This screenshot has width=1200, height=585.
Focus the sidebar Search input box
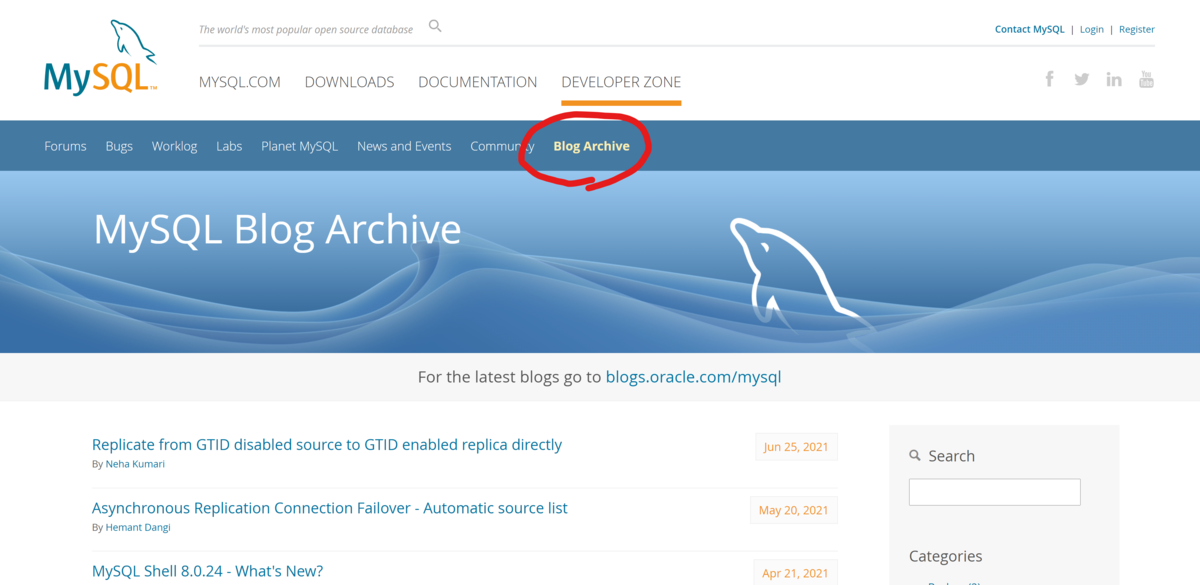point(995,492)
